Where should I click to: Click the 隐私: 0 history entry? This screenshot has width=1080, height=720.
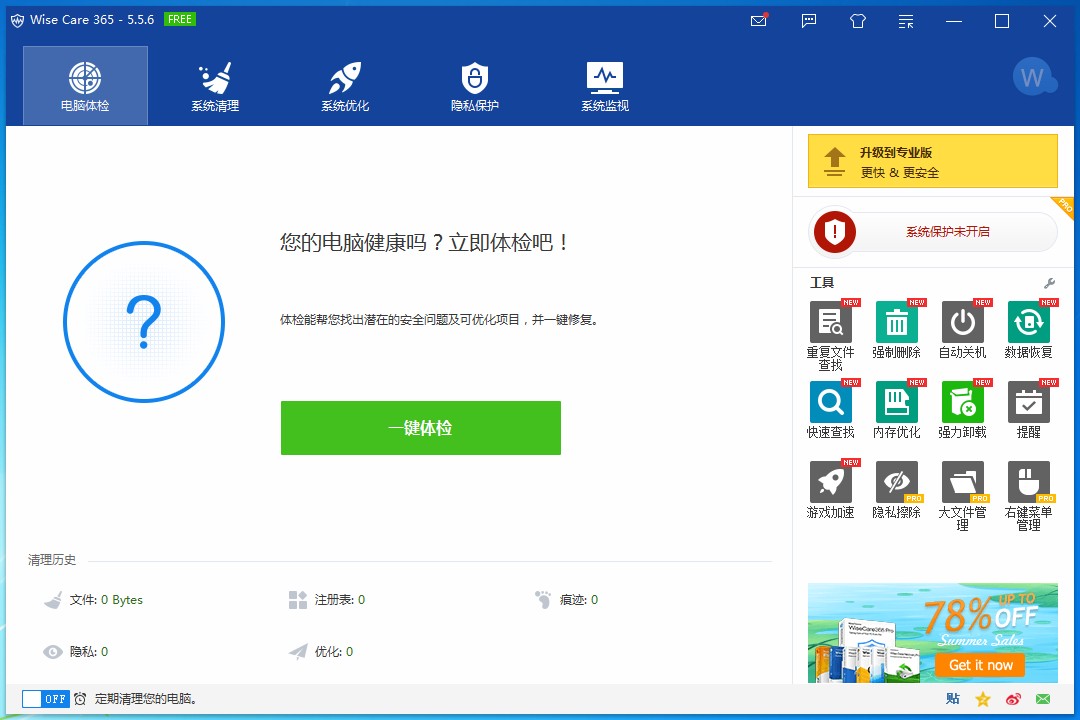pyautogui.click(x=76, y=652)
